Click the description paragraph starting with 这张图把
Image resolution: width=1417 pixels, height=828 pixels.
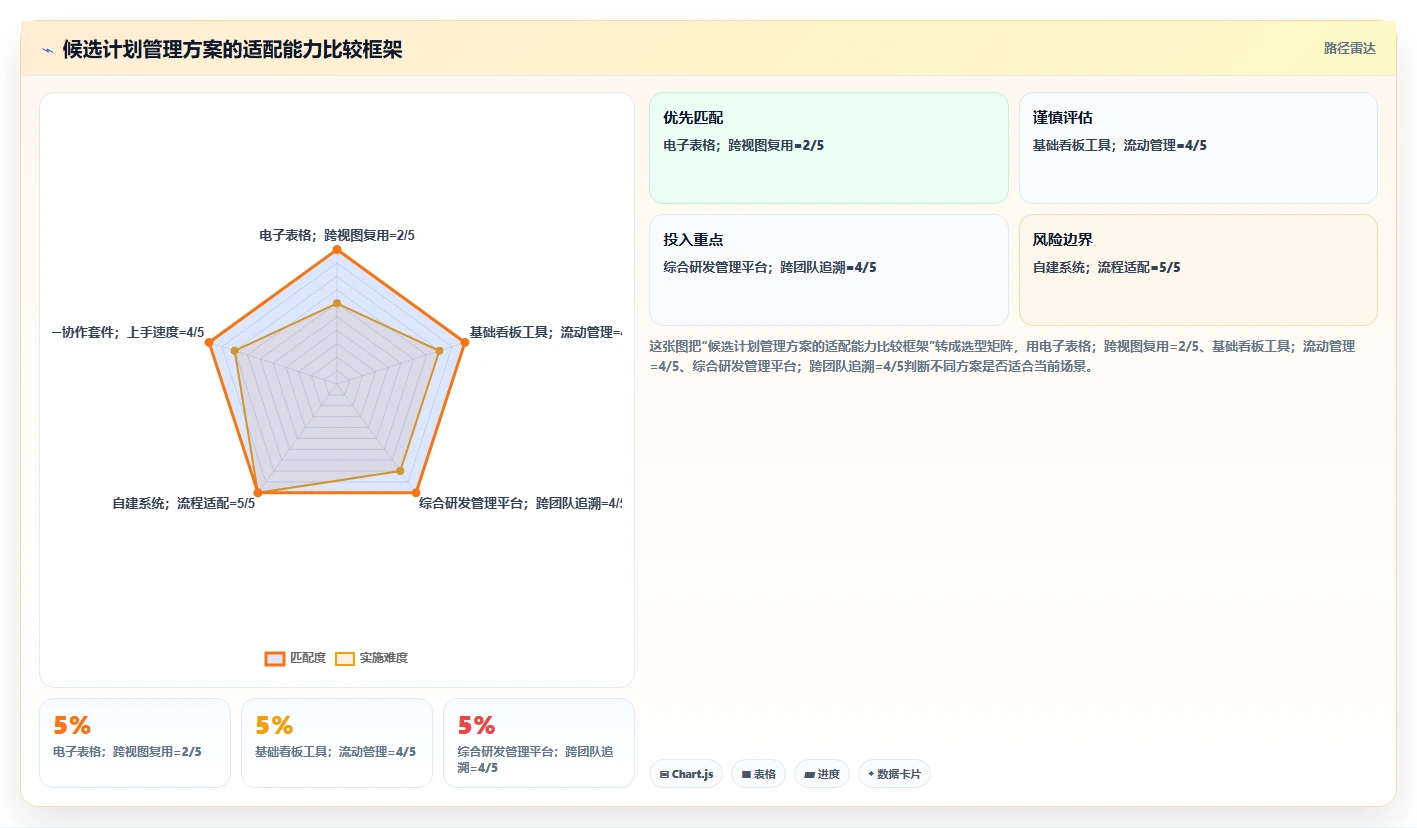(x=1002, y=356)
